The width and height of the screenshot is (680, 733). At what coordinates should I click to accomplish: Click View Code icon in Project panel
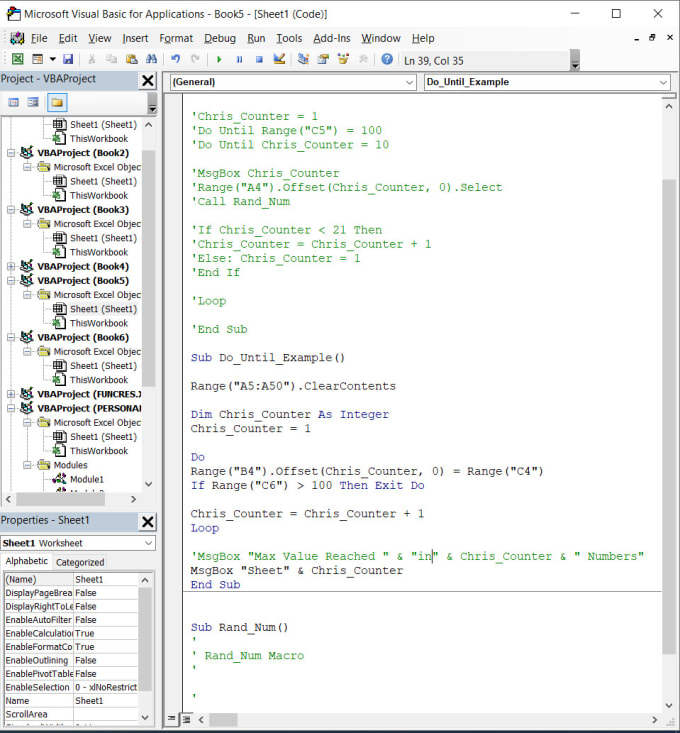pyautogui.click(x=14, y=102)
